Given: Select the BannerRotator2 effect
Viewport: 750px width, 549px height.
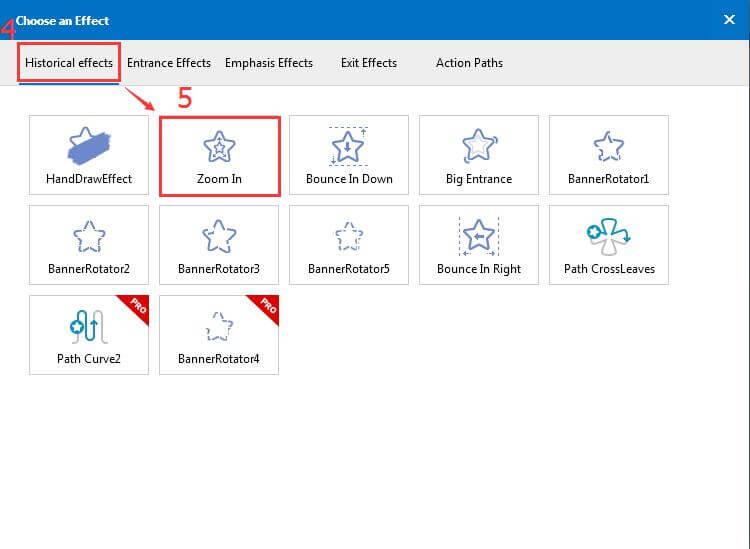Looking at the screenshot, I should point(89,245).
